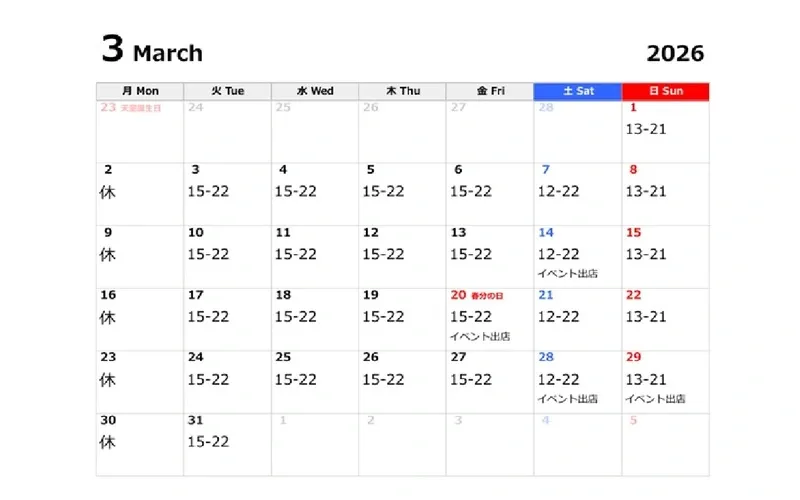Click イベント出店 note under March 14
Viewport: 800px width, 500px height.
[567, 273]
